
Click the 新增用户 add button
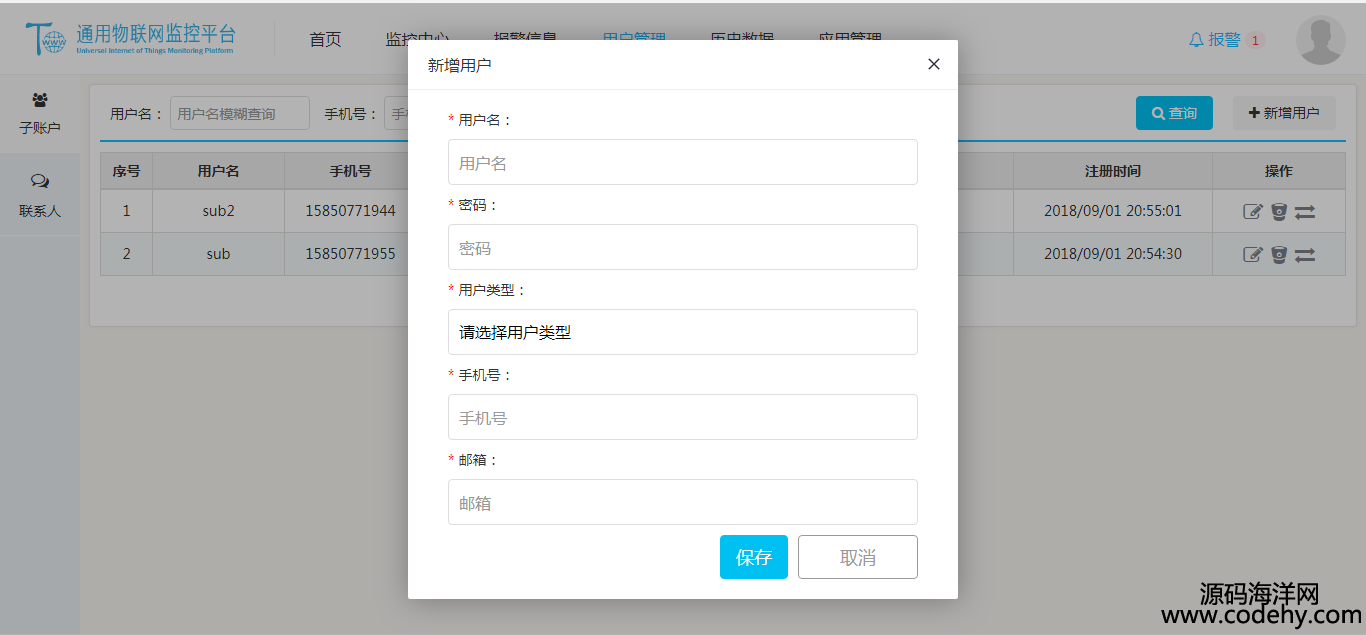tap(1284, 113)
